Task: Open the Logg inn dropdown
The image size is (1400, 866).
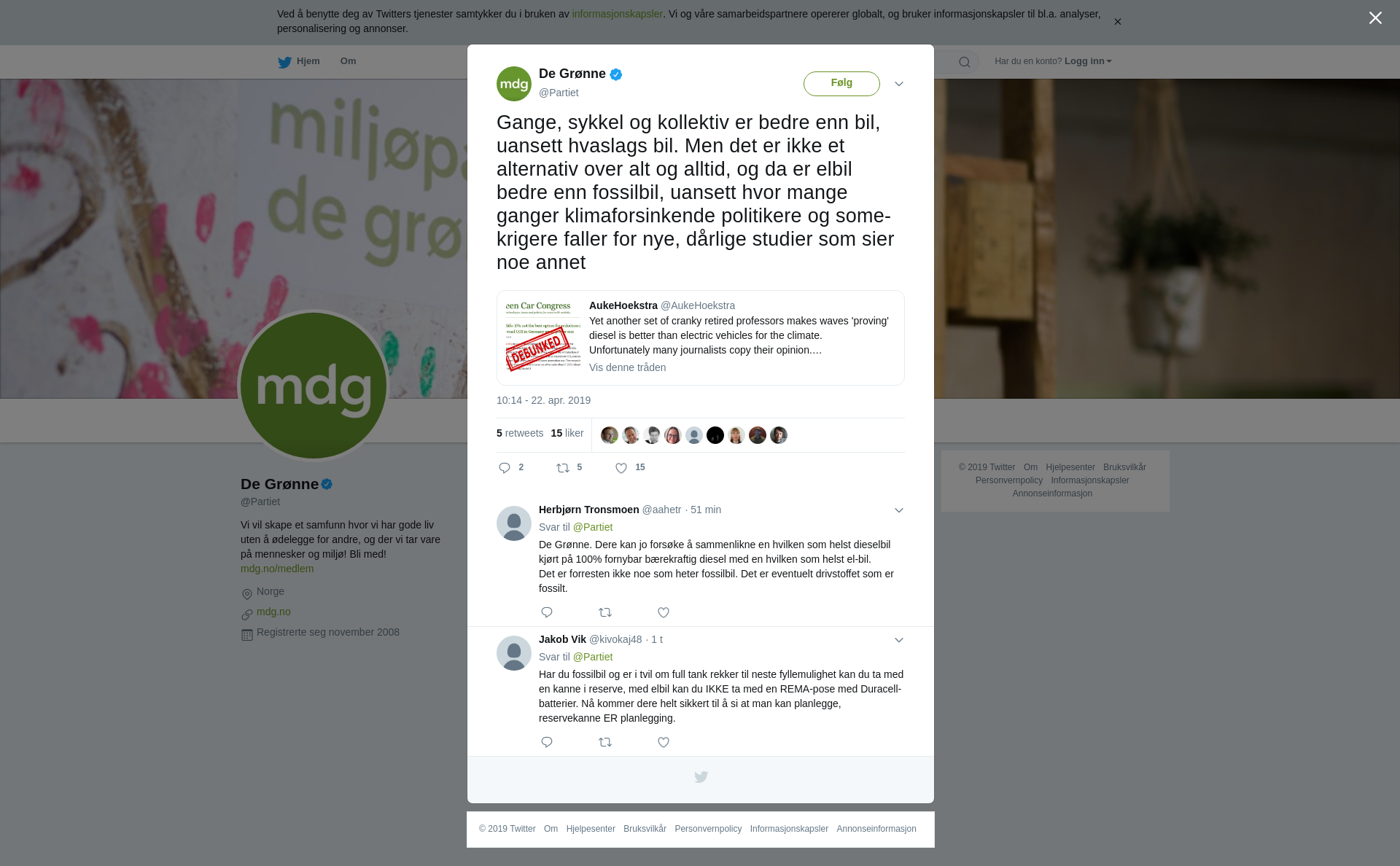Action: click(1088, 61)
